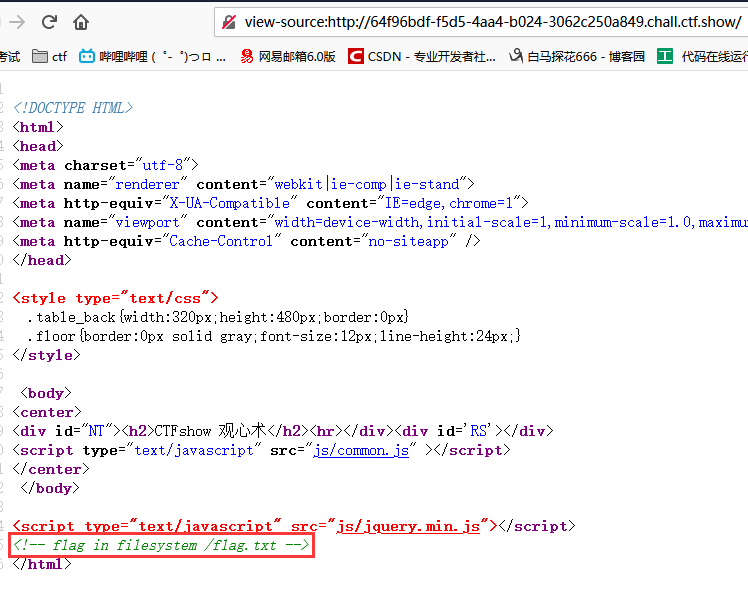The image size is (748, 595).
Task: Click the 'utf-8' charset value
Action: click(163, 166)
